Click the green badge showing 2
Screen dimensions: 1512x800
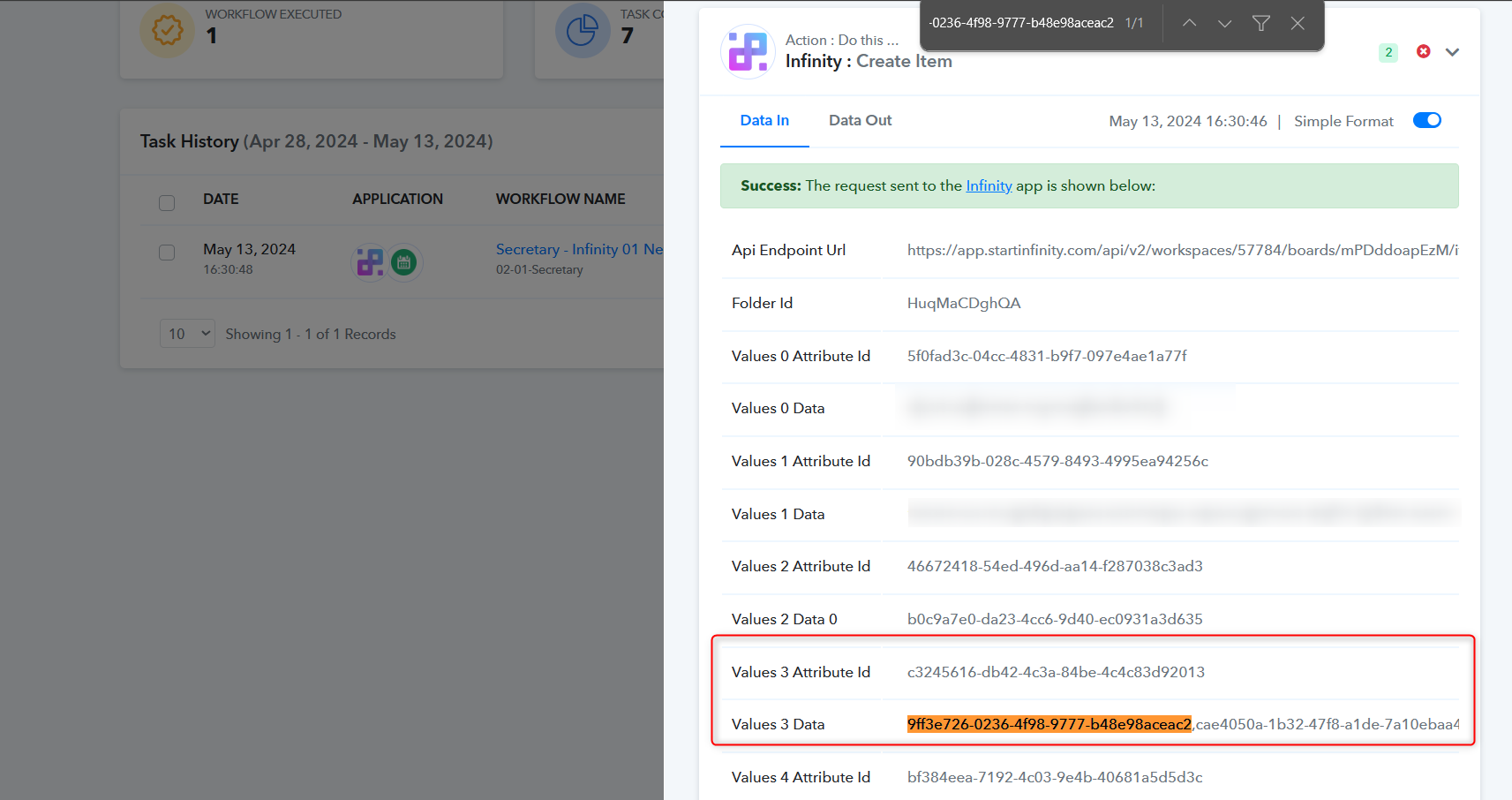[1388, 53]
